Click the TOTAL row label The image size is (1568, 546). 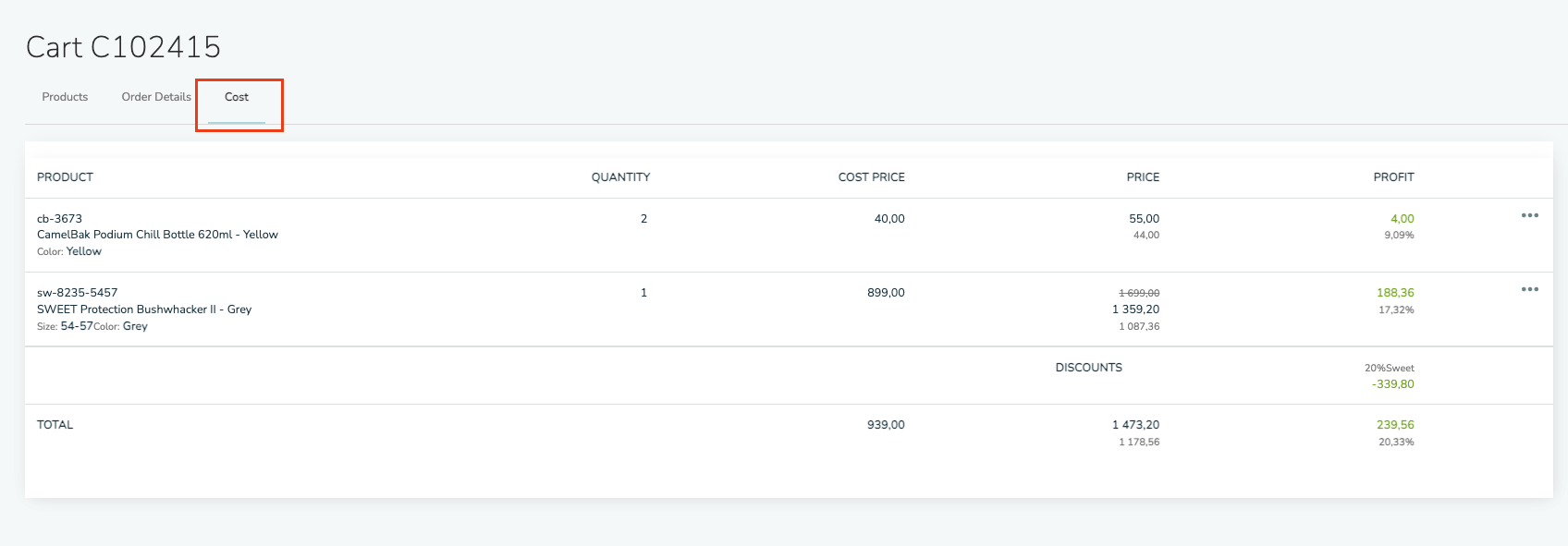55,425
